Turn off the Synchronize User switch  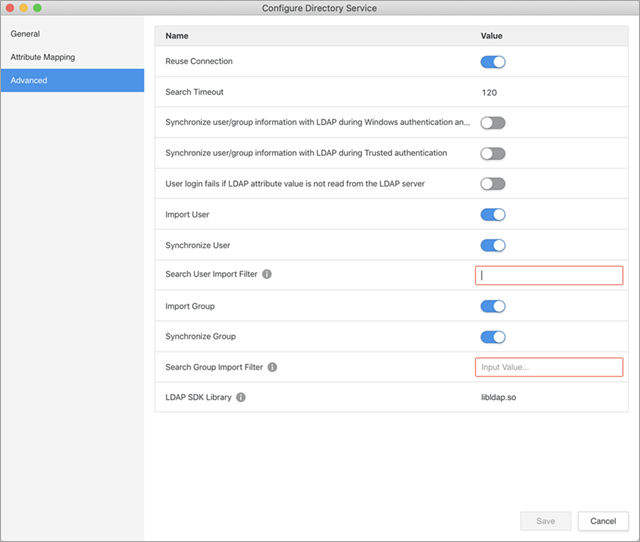pos(493,245)
